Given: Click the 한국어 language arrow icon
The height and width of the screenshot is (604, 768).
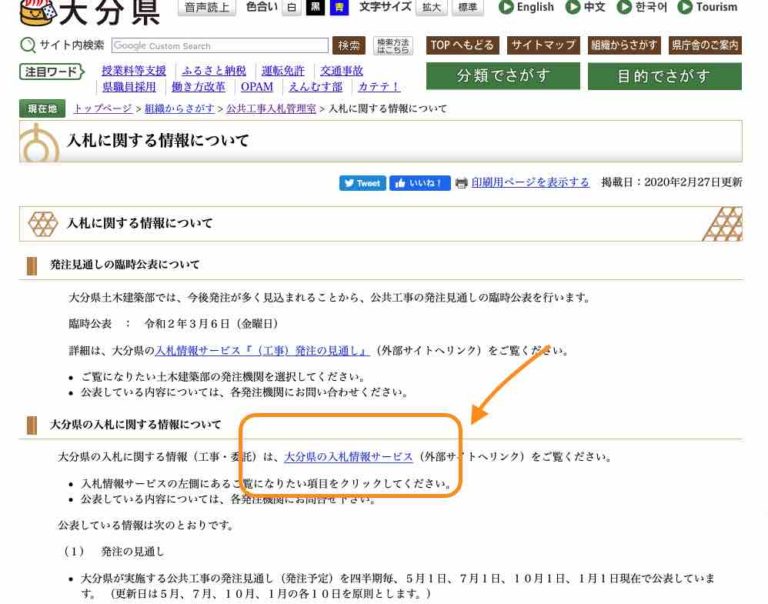Looking at the screenshot, I should click(x=624, y=7).
